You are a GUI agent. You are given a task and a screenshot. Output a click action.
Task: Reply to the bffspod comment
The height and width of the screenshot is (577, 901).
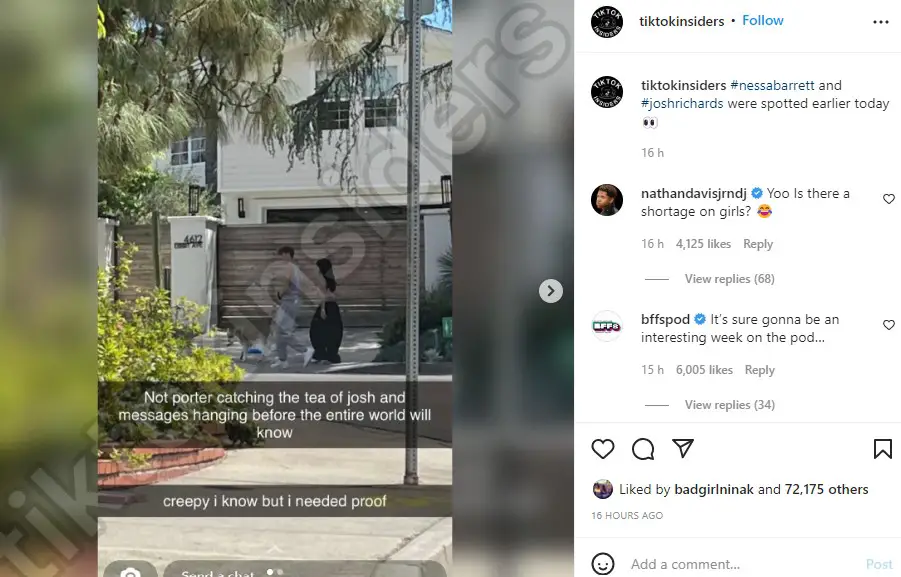(759, 370)
